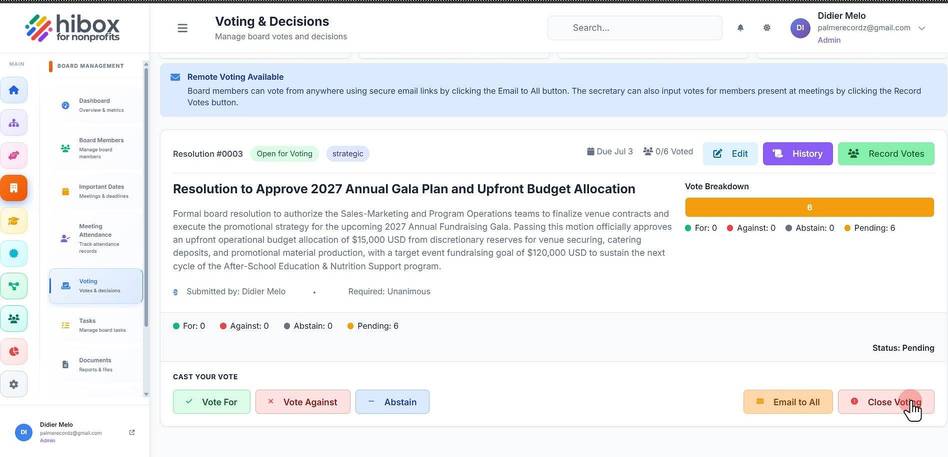Click the Vote For button

point(212,402)
